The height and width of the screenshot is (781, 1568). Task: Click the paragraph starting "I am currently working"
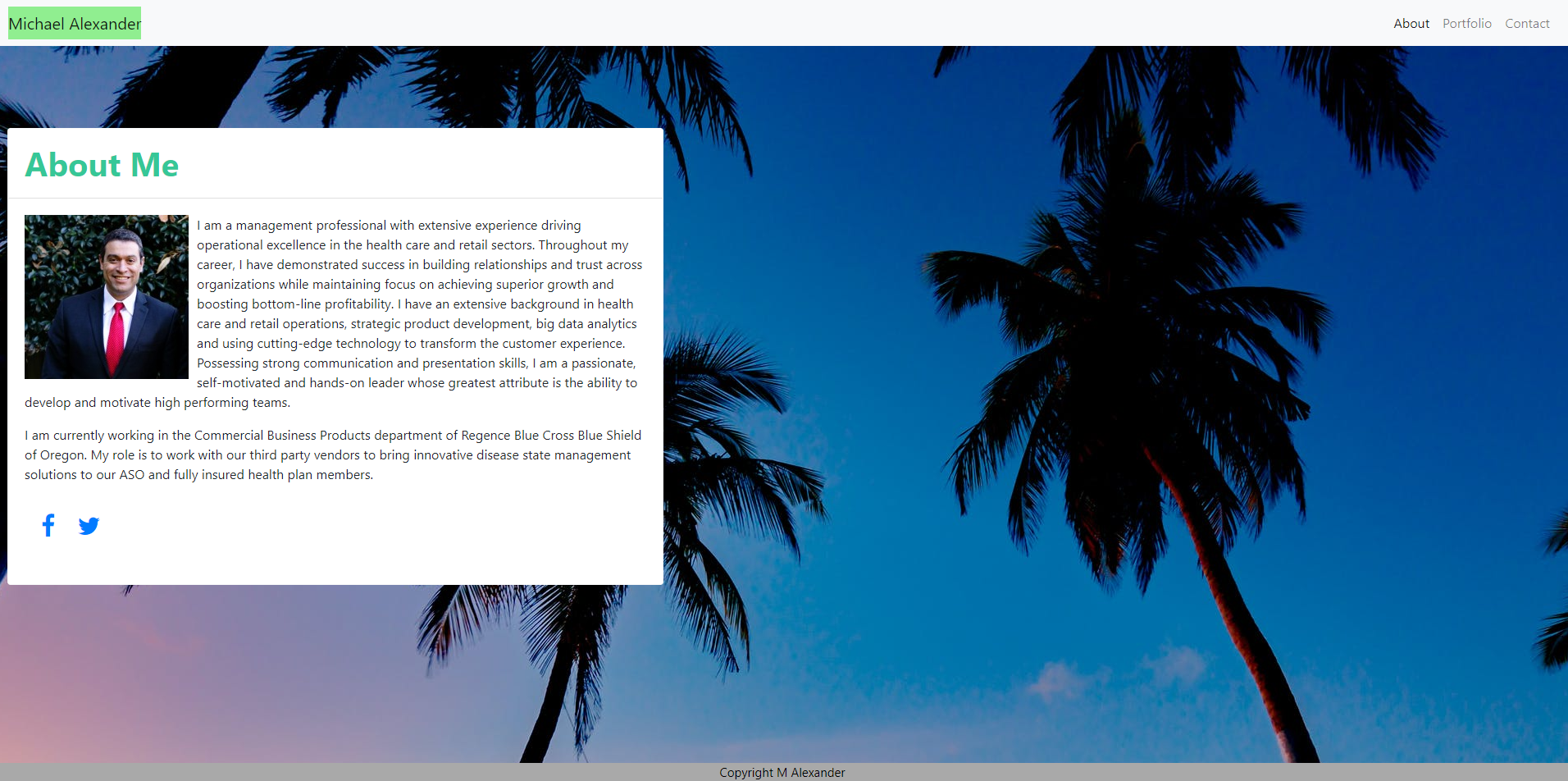click(x=334, y=455)
